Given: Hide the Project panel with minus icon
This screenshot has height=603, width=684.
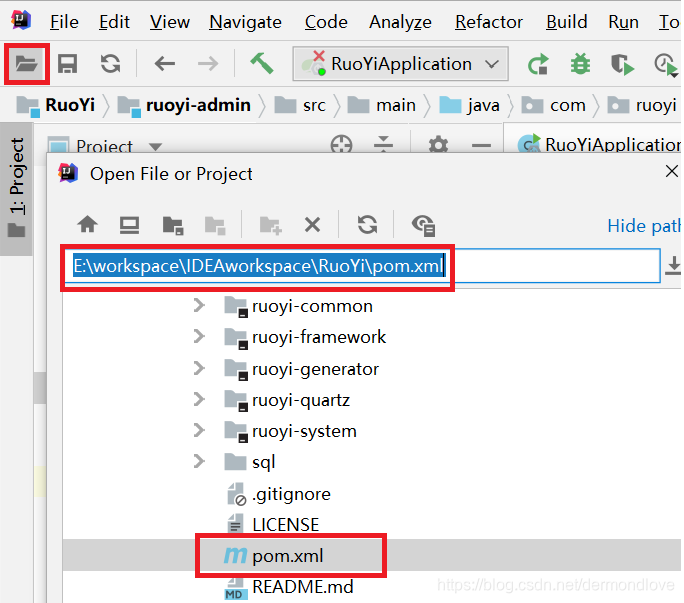Looking at the screenshot, I should tap(481, 145).
